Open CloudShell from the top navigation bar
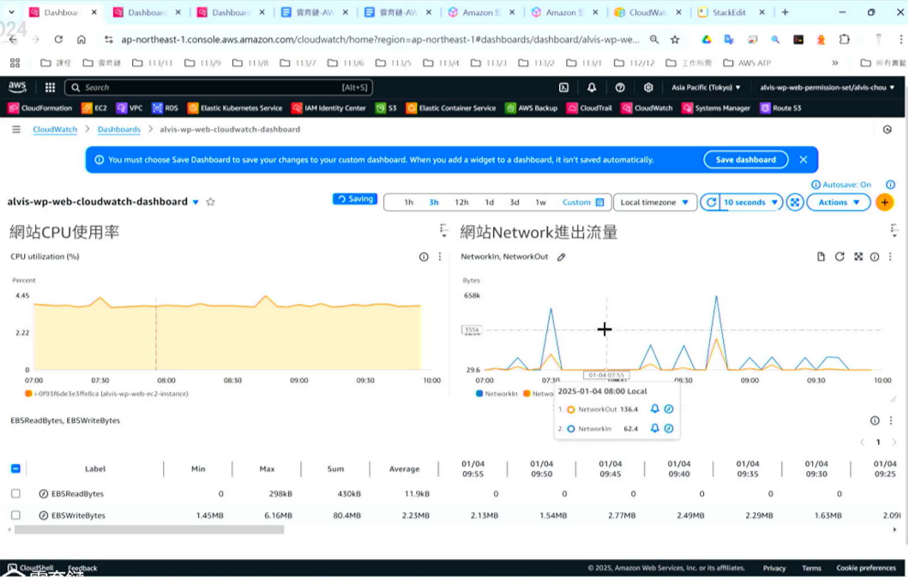 [x=564, y=88]
